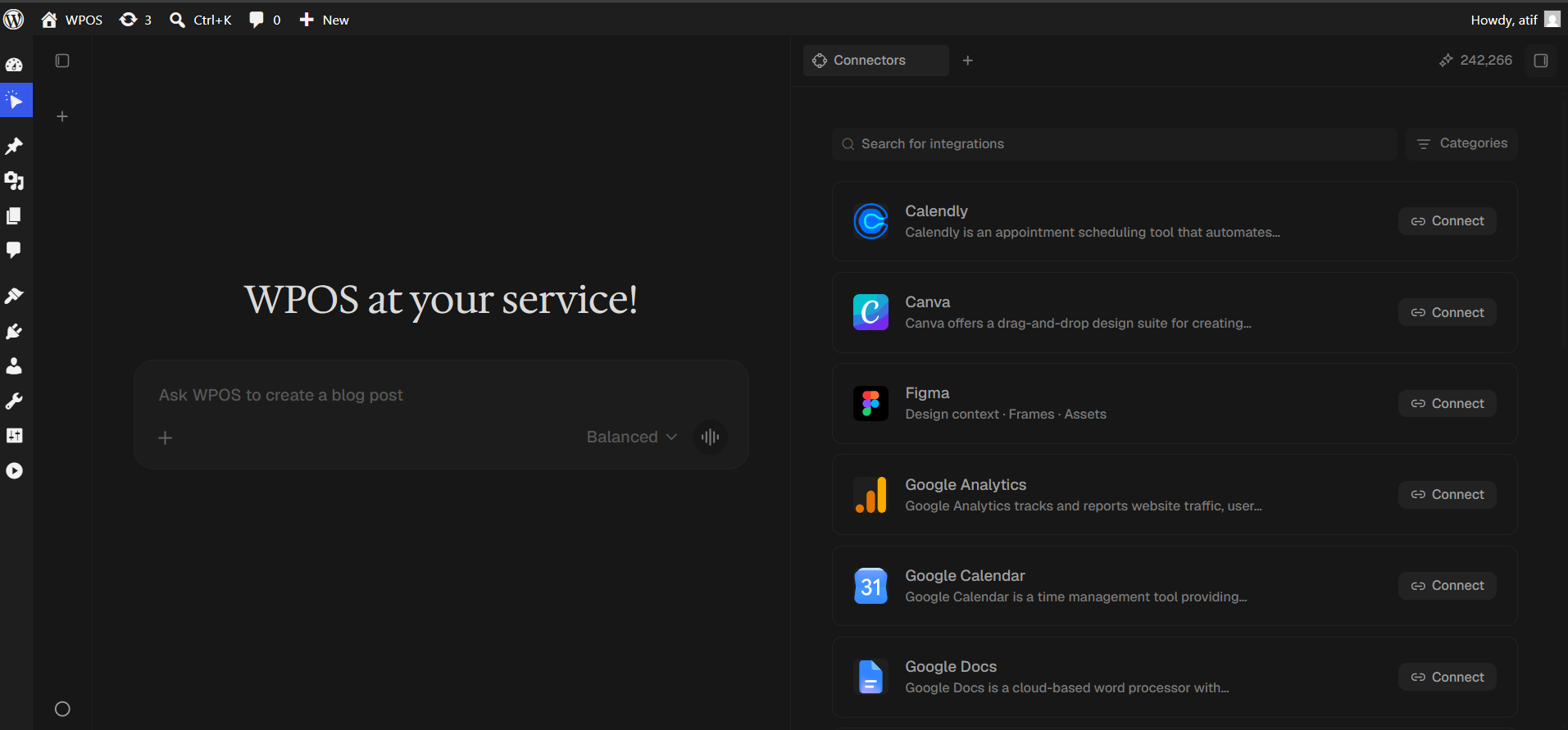Click the Figma logo
This screenshot has width=1568, height=730.
point(870,403)
